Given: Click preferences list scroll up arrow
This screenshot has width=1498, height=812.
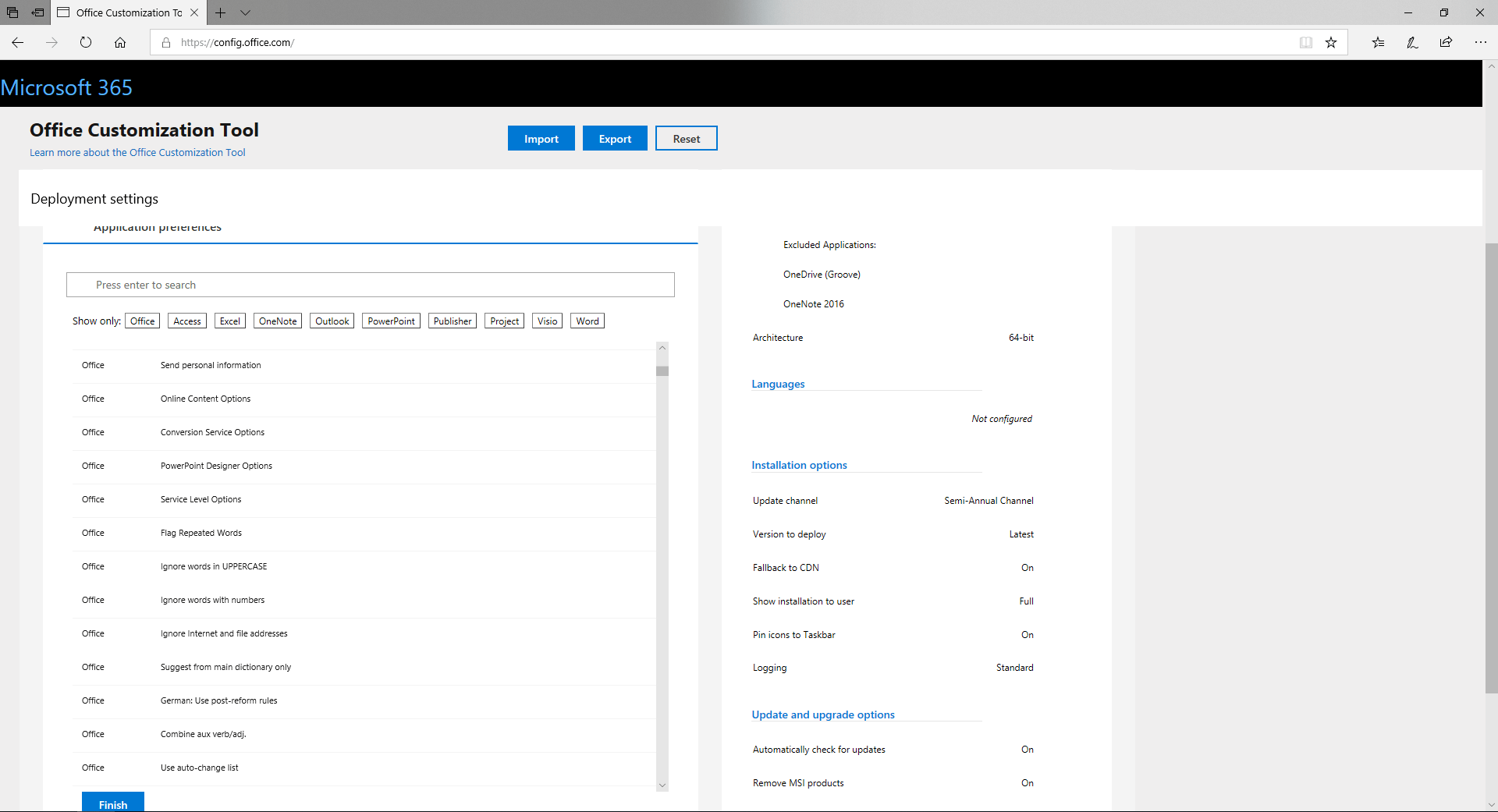Looking at the screenshot, I should pyautogui.click(x=662, y=348).
